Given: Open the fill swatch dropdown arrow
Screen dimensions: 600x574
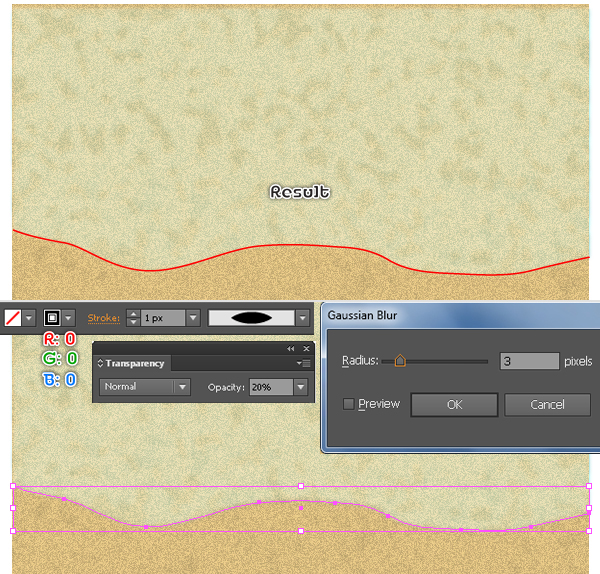Looking at the screenshot, I should click(29, 318).
